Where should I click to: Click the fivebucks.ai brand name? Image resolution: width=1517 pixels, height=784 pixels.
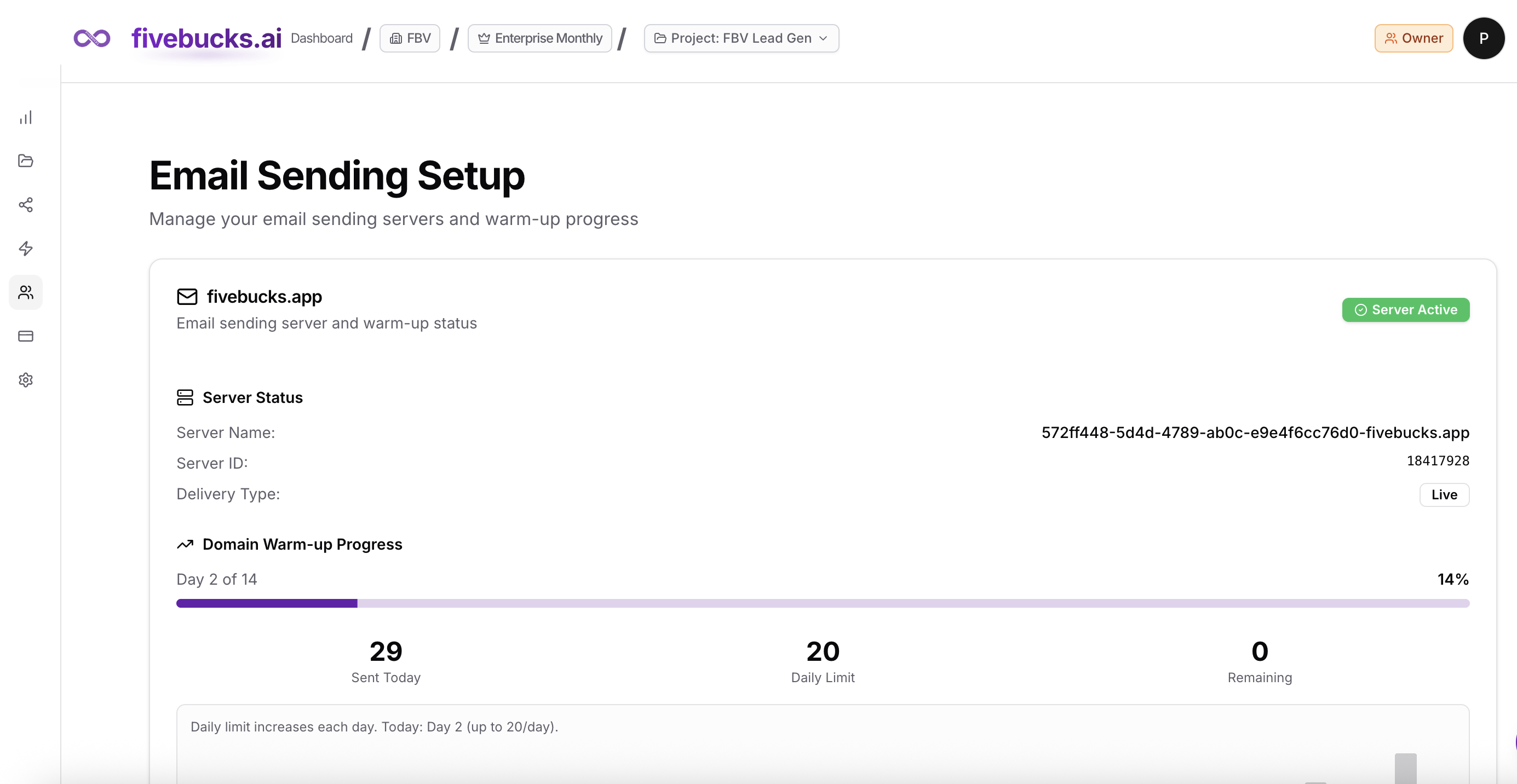coord(206,38)
